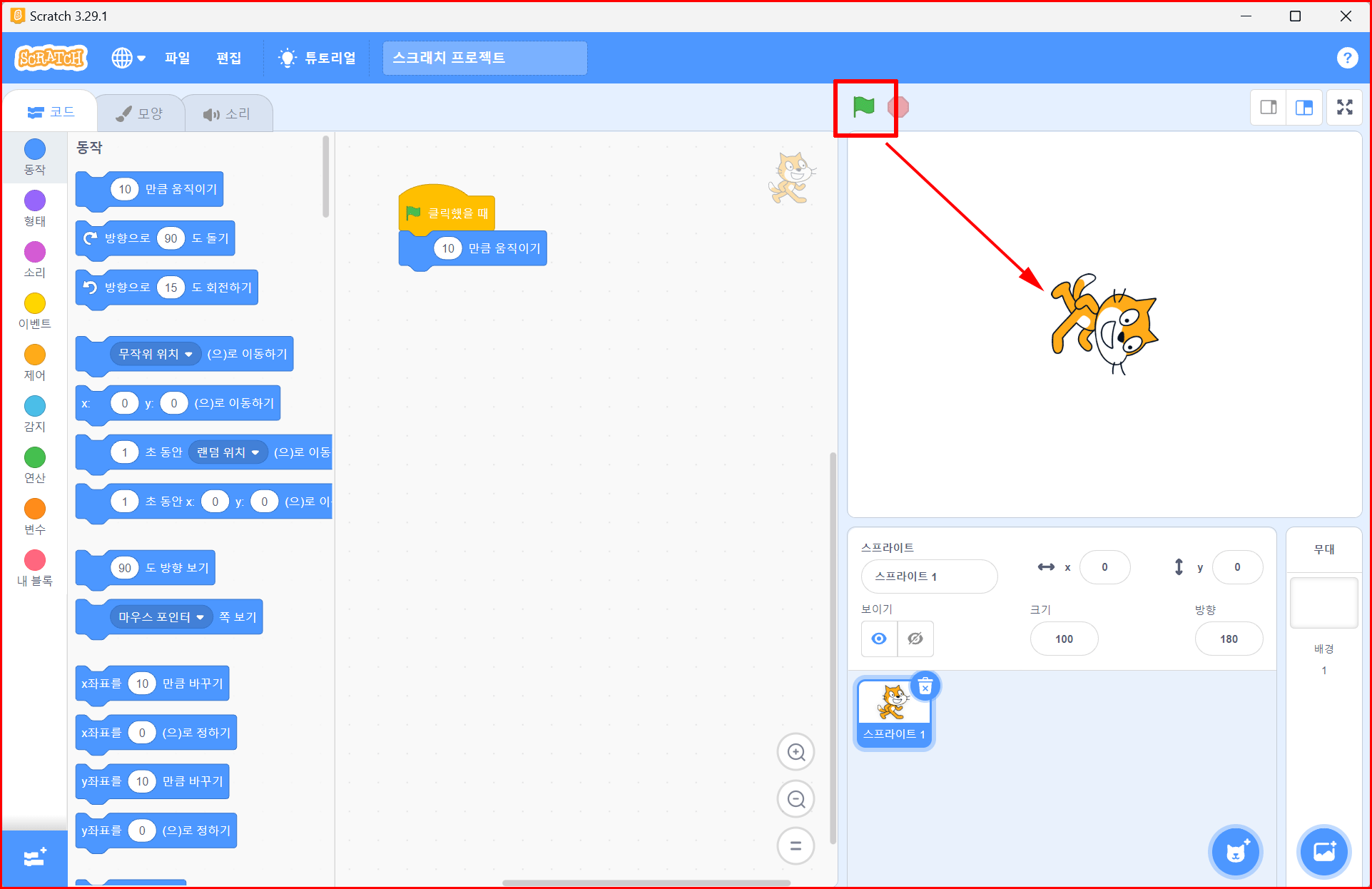Select the purple 형태 category circle

(35, 200)
